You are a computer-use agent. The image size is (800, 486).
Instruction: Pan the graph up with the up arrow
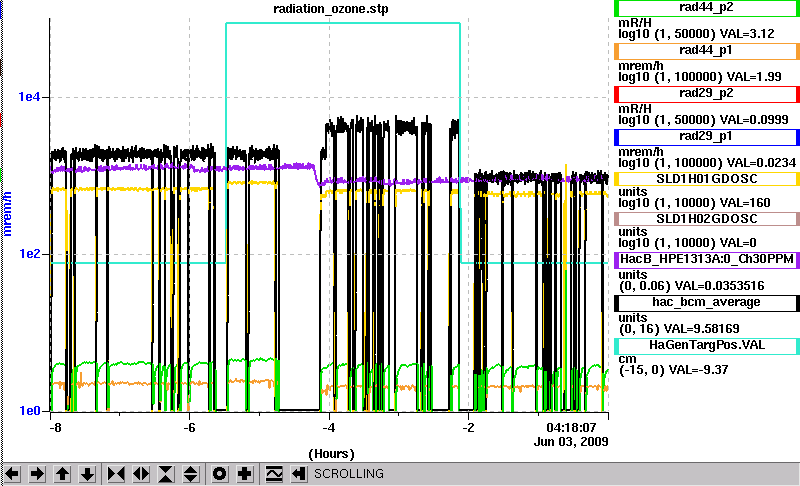[62, 474]
